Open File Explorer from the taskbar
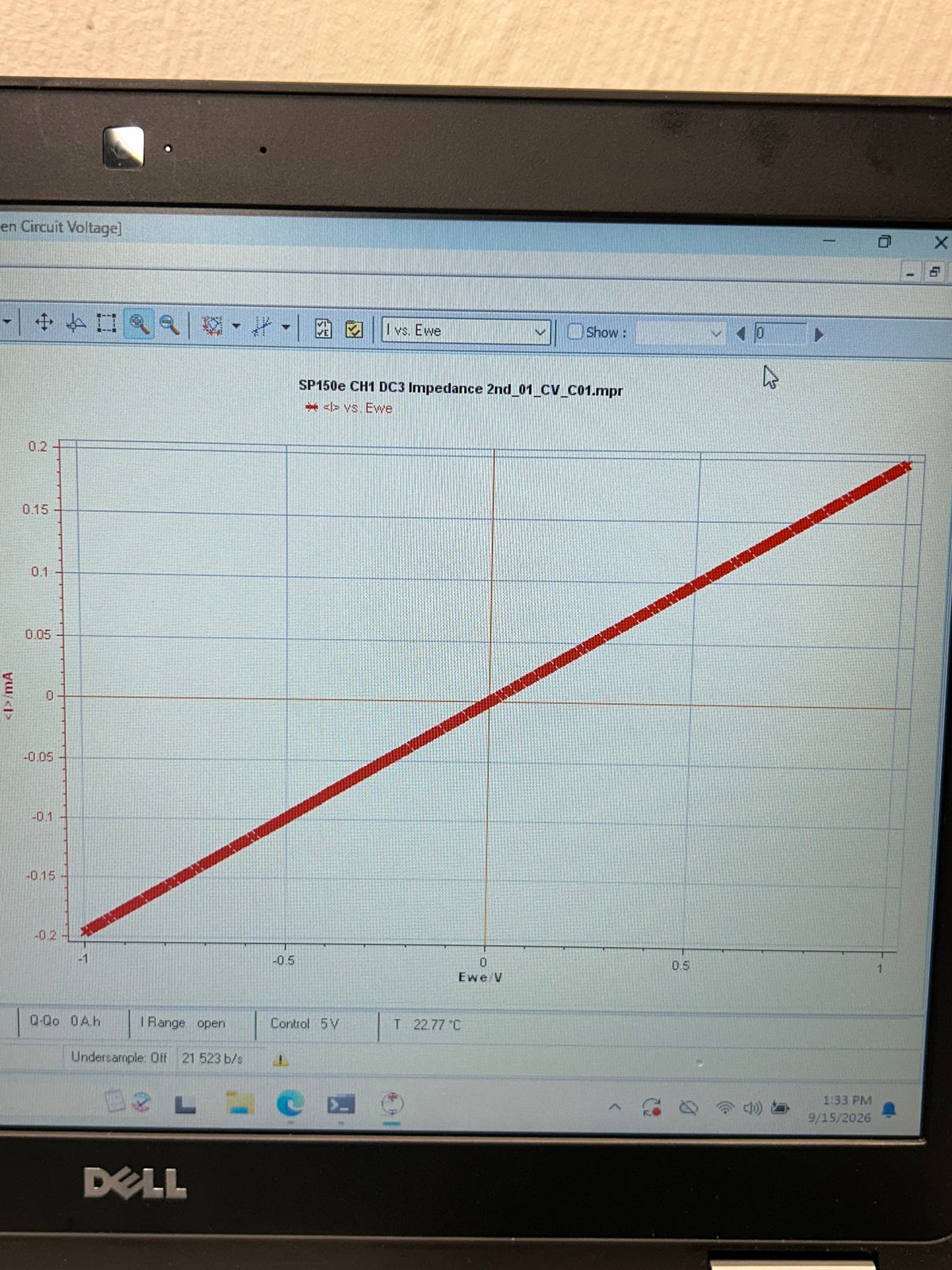The height and width of the screenshot is (1270, 952). pyautogui.click(x=240, y=1103)
